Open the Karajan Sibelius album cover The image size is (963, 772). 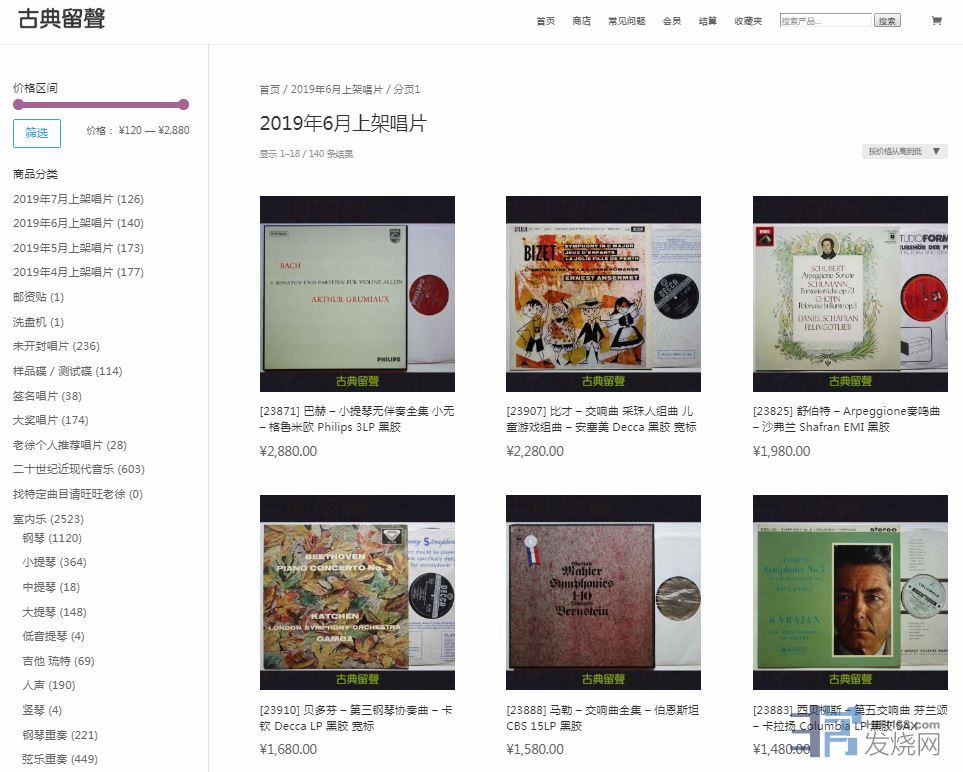(x=850, y=592)
